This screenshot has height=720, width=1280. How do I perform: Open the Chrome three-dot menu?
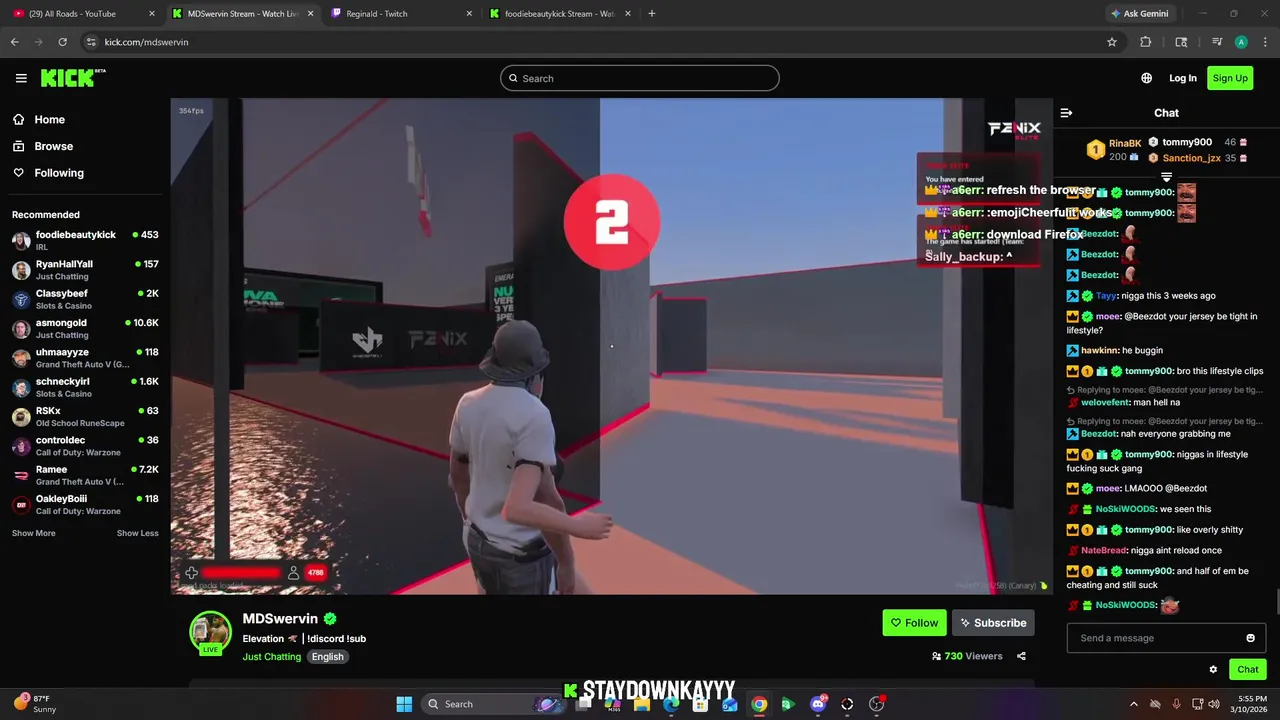(x=1265, y=42)
